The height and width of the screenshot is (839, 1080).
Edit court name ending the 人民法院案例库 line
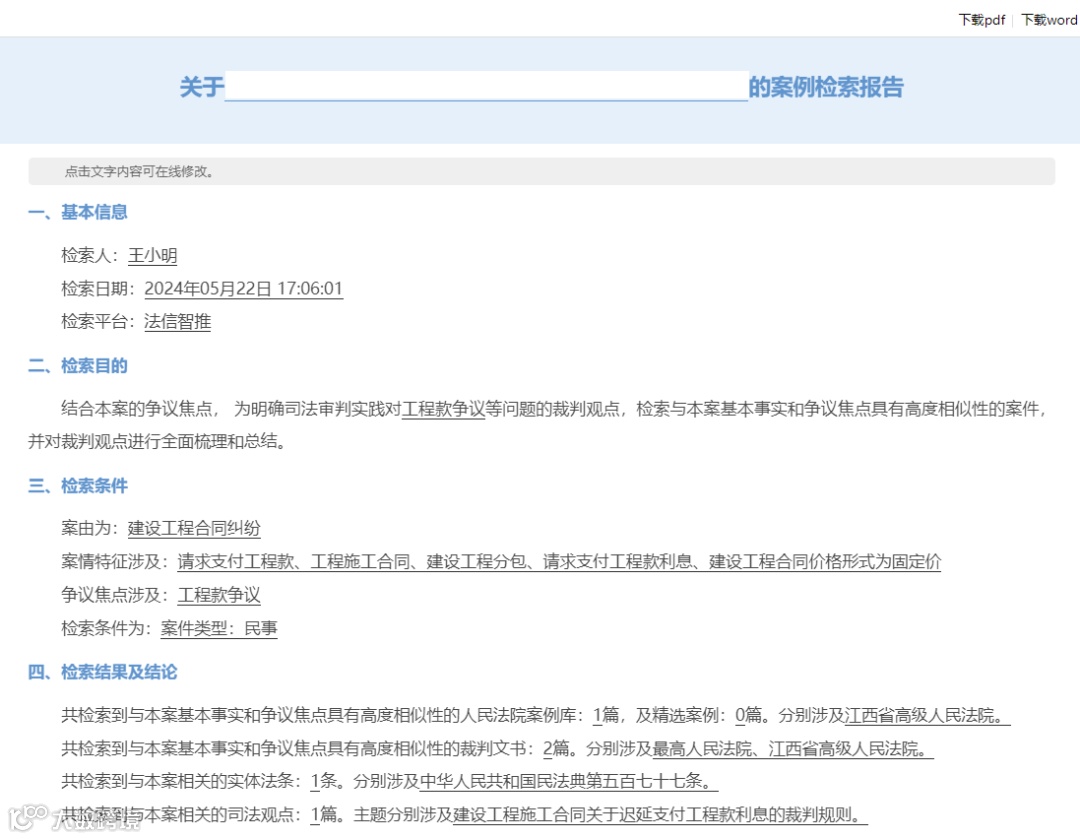(927, 715)
